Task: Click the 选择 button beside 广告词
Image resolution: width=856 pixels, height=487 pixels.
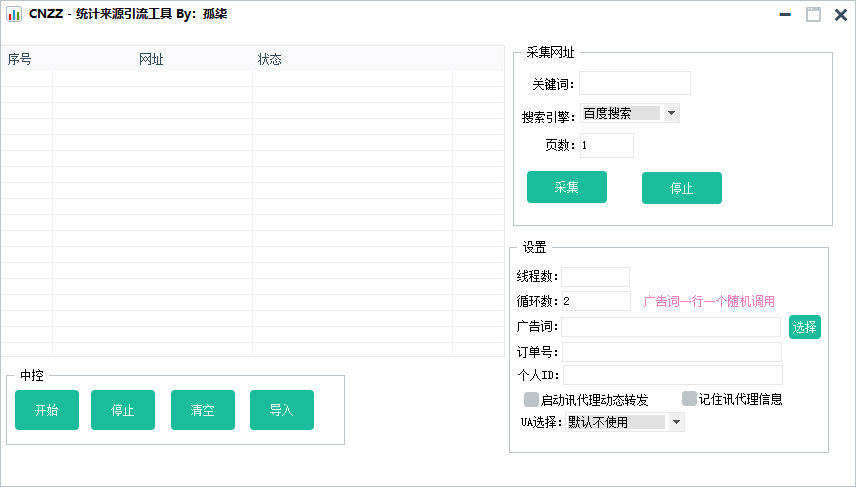Action: (x=804, y=327)
